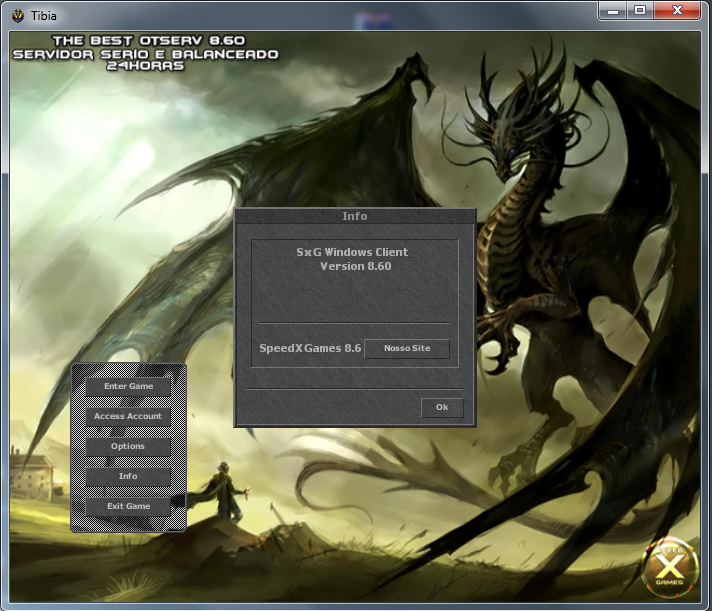
Task: Minimize the Tibia window
Action: pos(613,10)
